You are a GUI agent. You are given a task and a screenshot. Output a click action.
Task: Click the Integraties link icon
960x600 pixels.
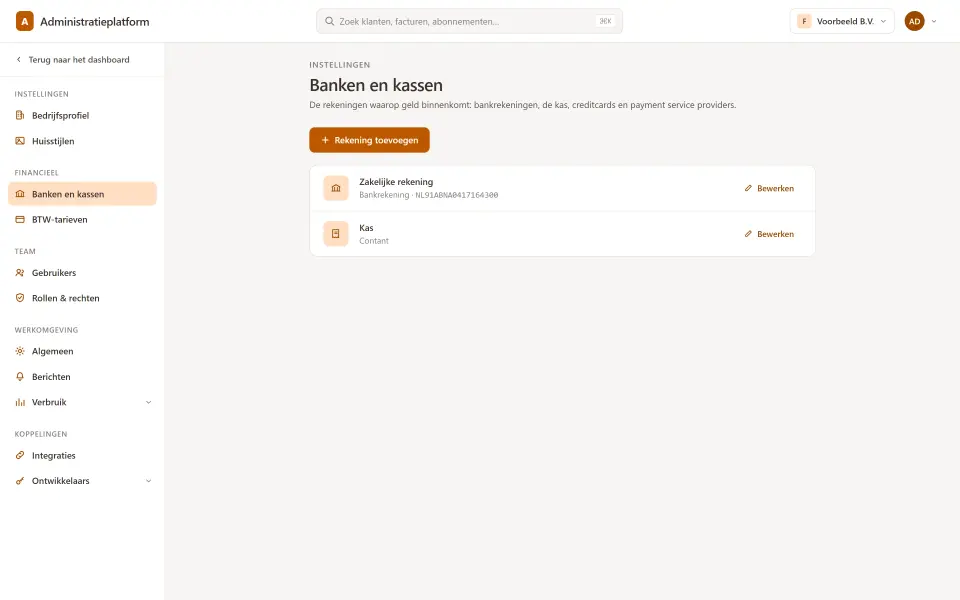tap(20, 456)
